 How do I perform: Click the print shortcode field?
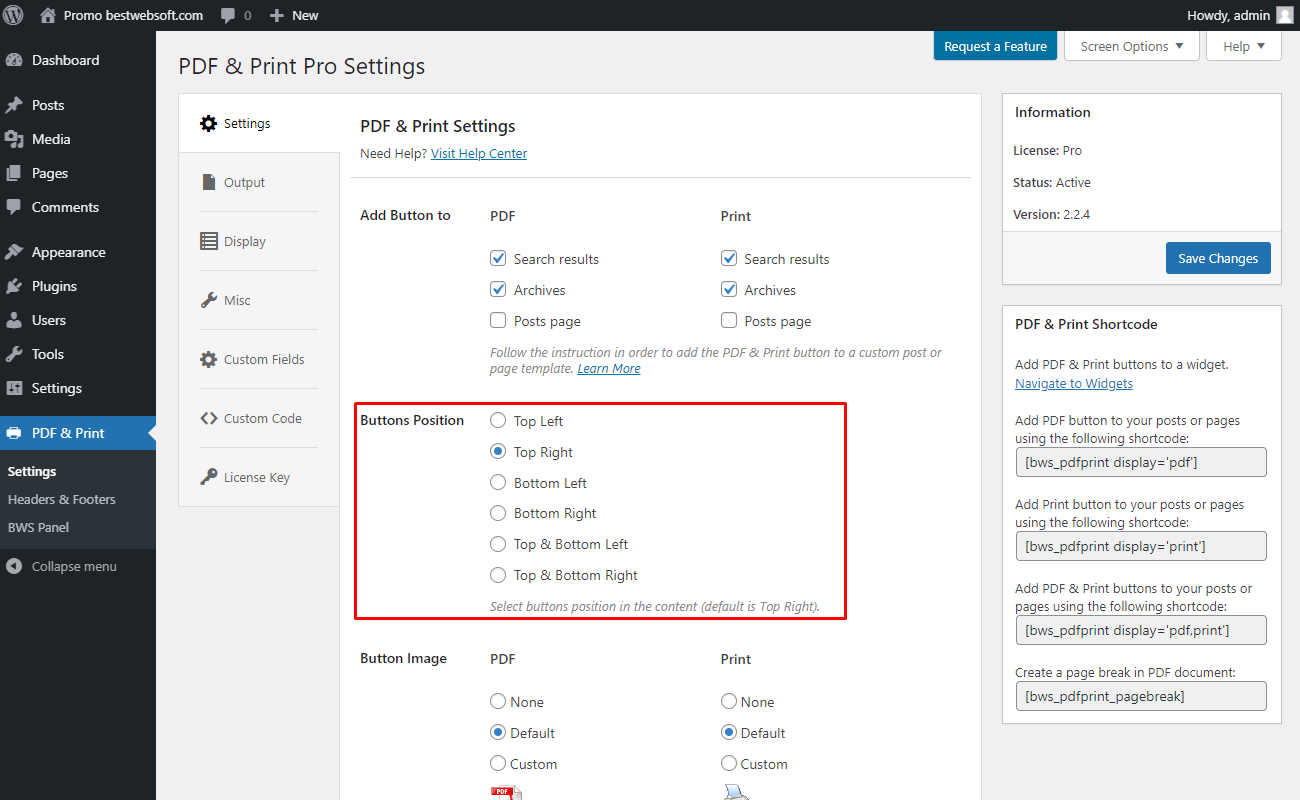pyautogui.click(x=1141, y=546)
